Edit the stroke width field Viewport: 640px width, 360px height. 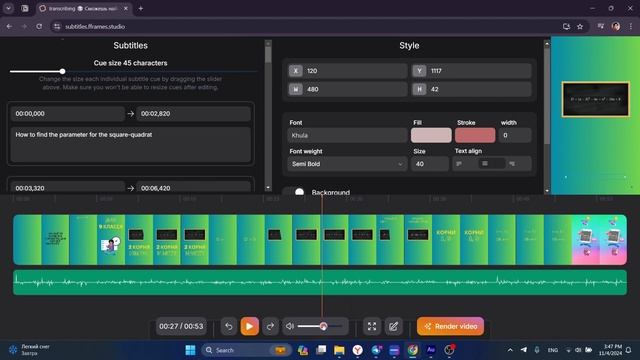(x=515, y=135)
